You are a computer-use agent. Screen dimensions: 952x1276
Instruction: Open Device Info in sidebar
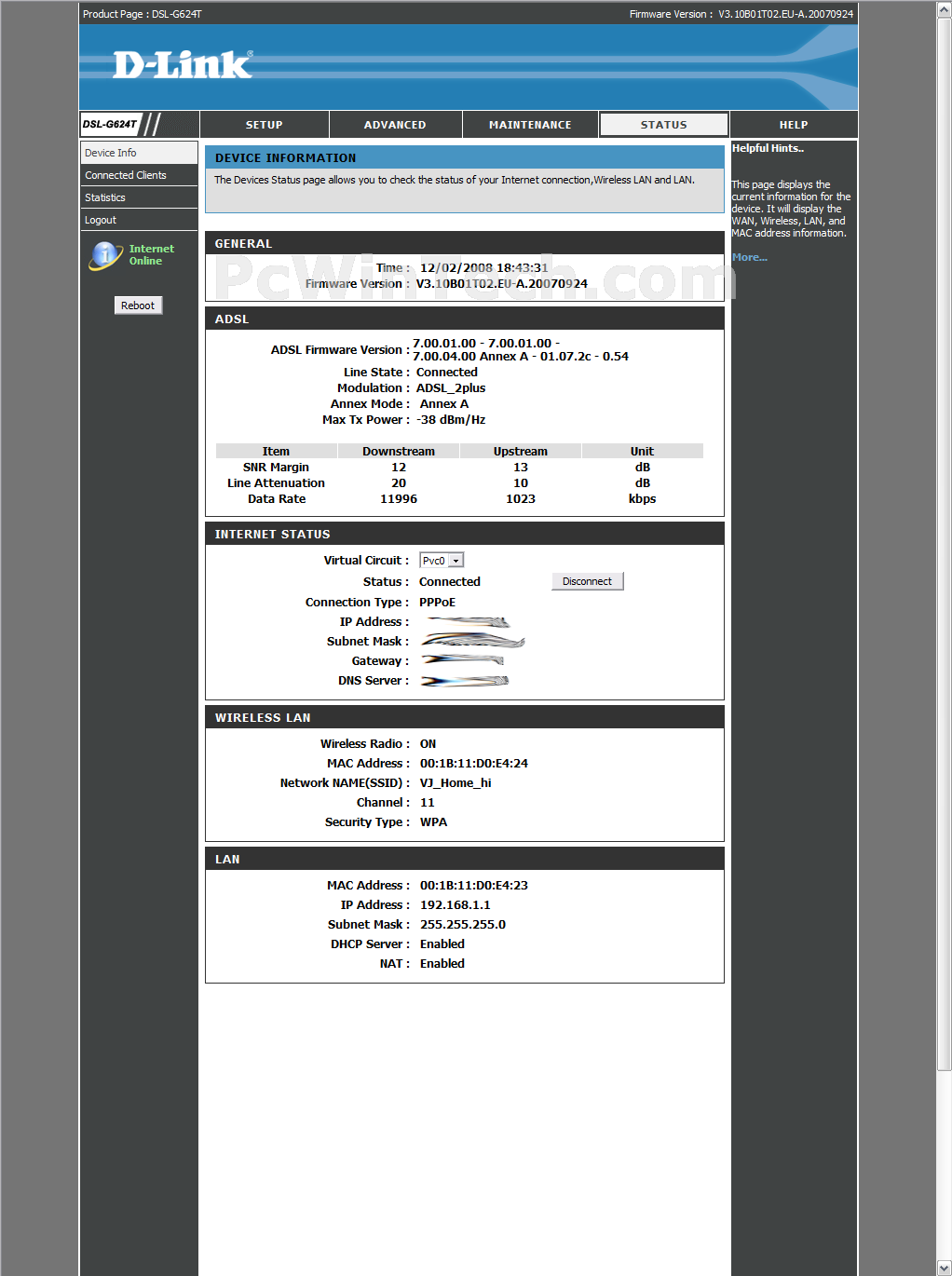click(139, 153)
